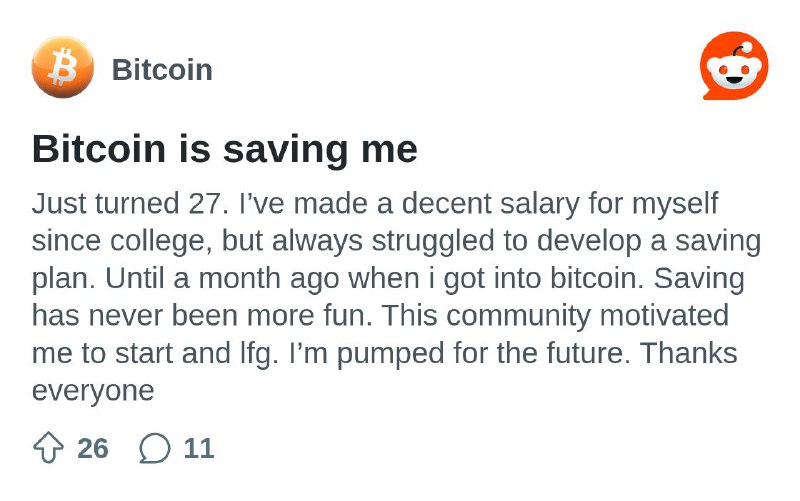Upvote the post with the arrow icon
The image size is (800, 501).
(48, 447)
